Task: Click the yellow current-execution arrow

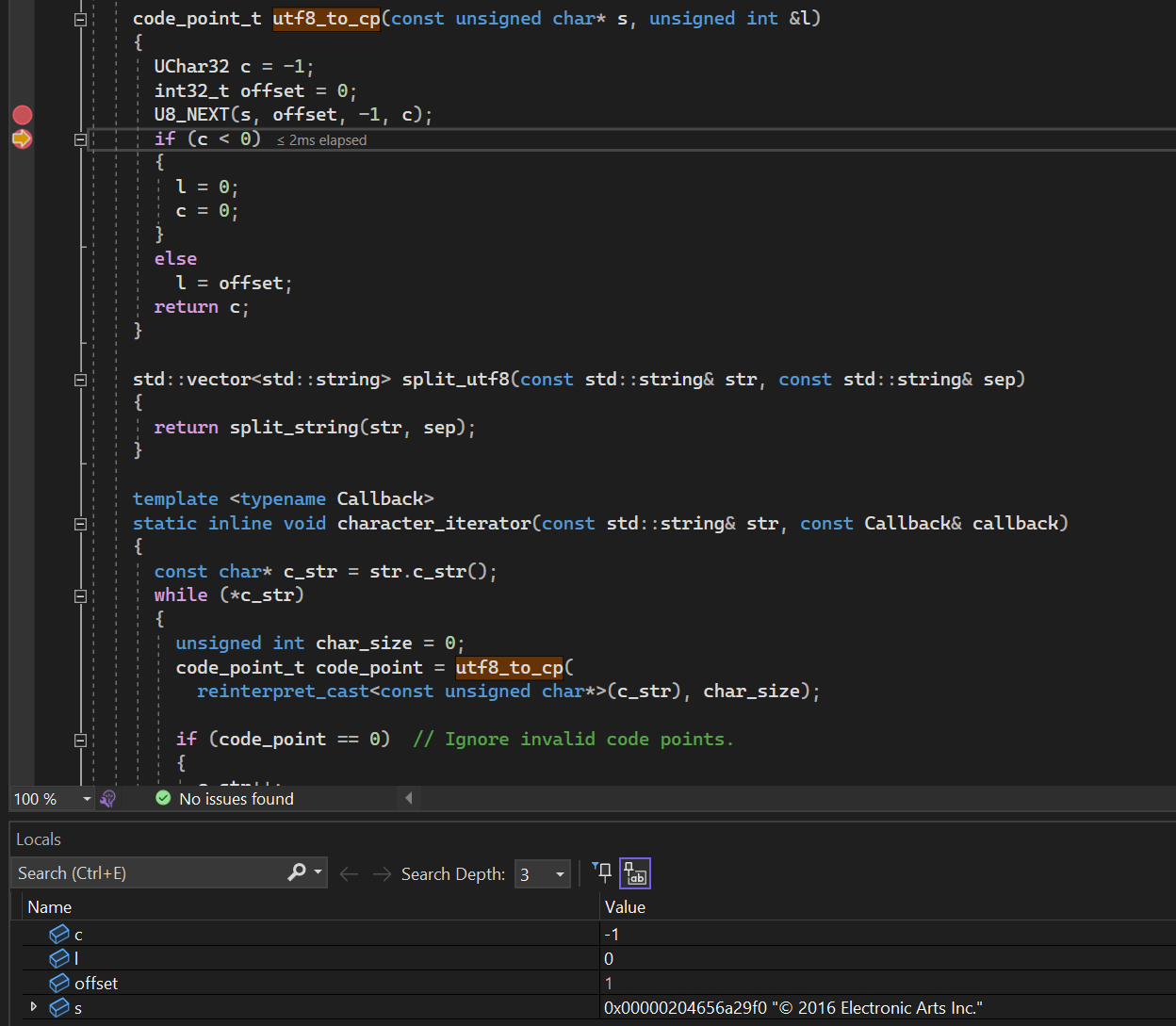Action: 22,138
